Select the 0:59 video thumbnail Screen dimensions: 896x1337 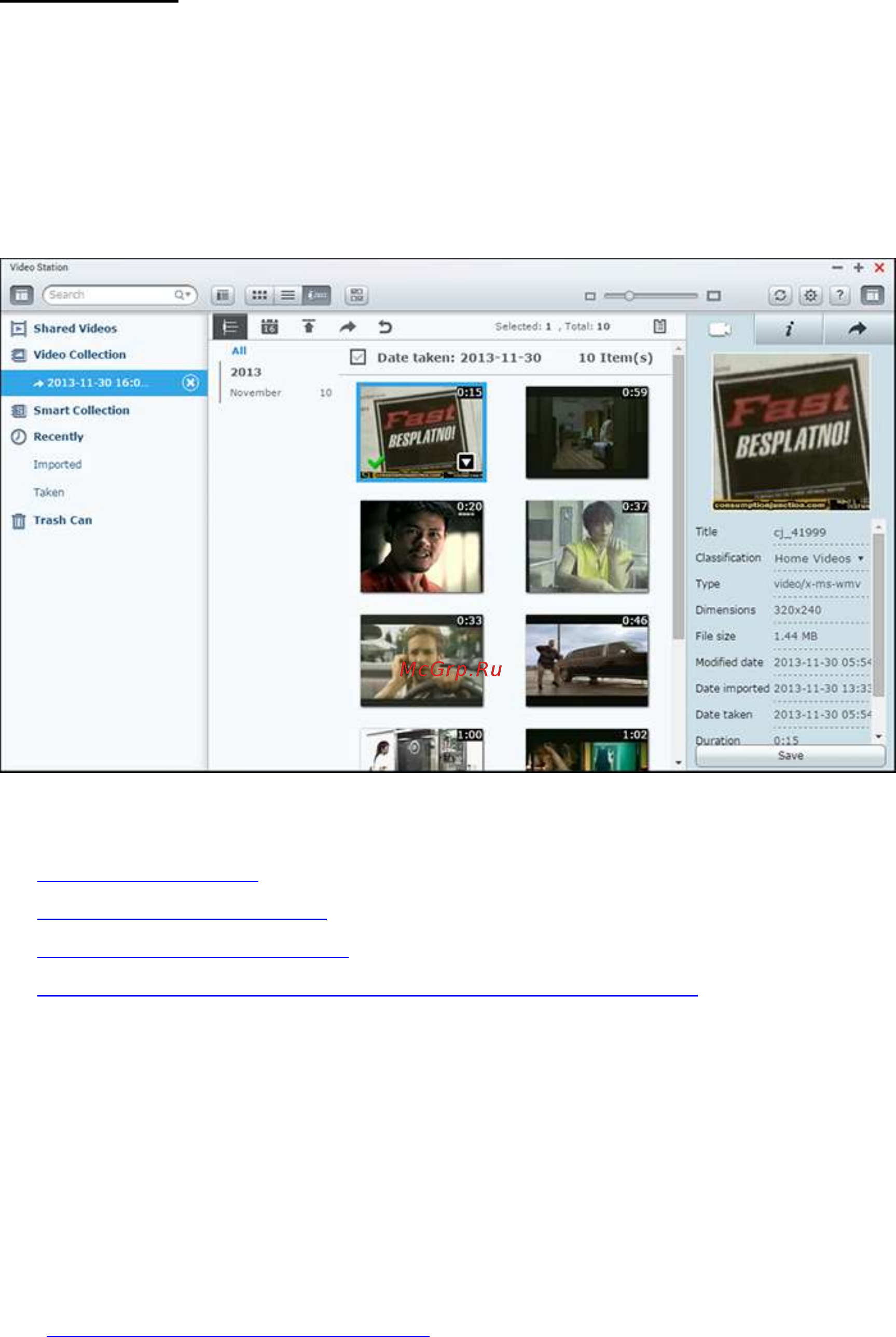[587, 432]
